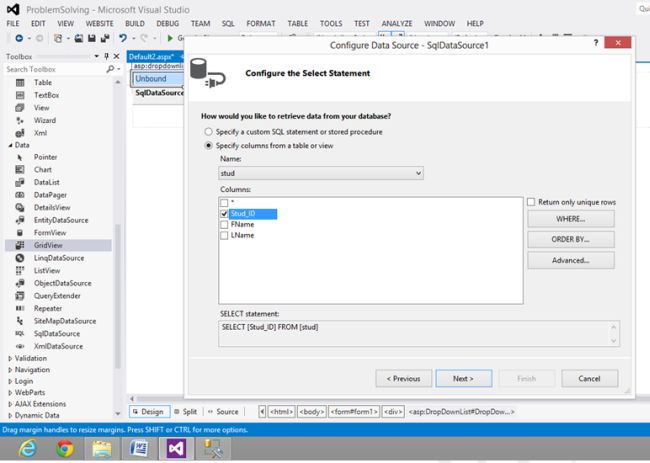This screenshot has width=650, height=463.
Task: Click the ORDER BY... button
Action: pyautogui.click(x=571, y=240)
